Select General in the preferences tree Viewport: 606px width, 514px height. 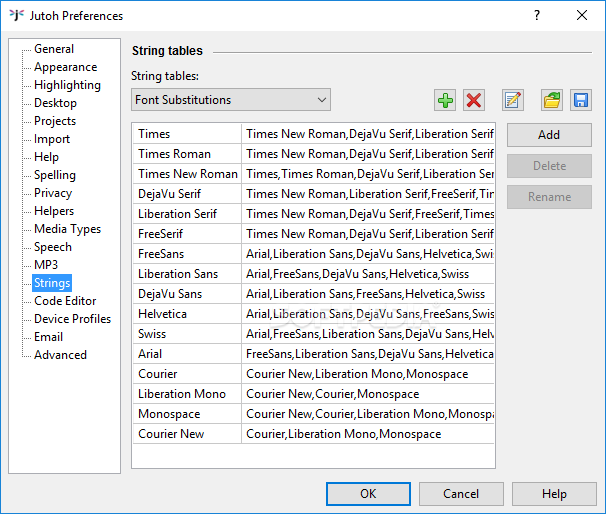point(54,49)
